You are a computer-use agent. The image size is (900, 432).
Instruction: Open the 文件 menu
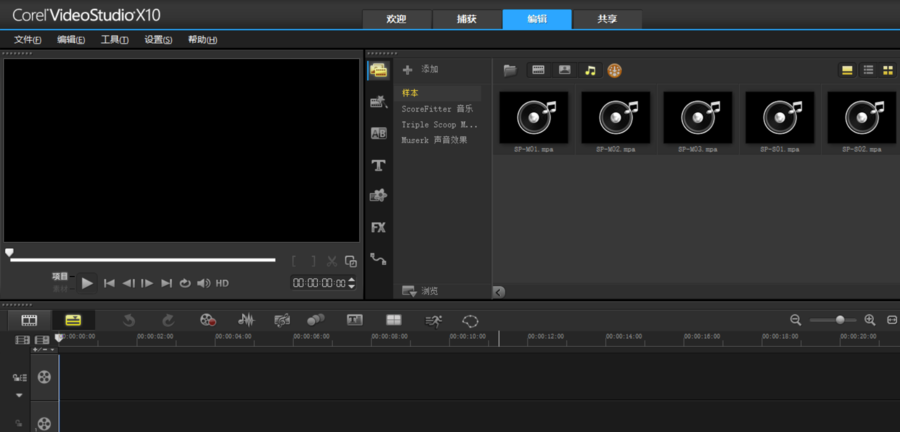click(27, 40)
